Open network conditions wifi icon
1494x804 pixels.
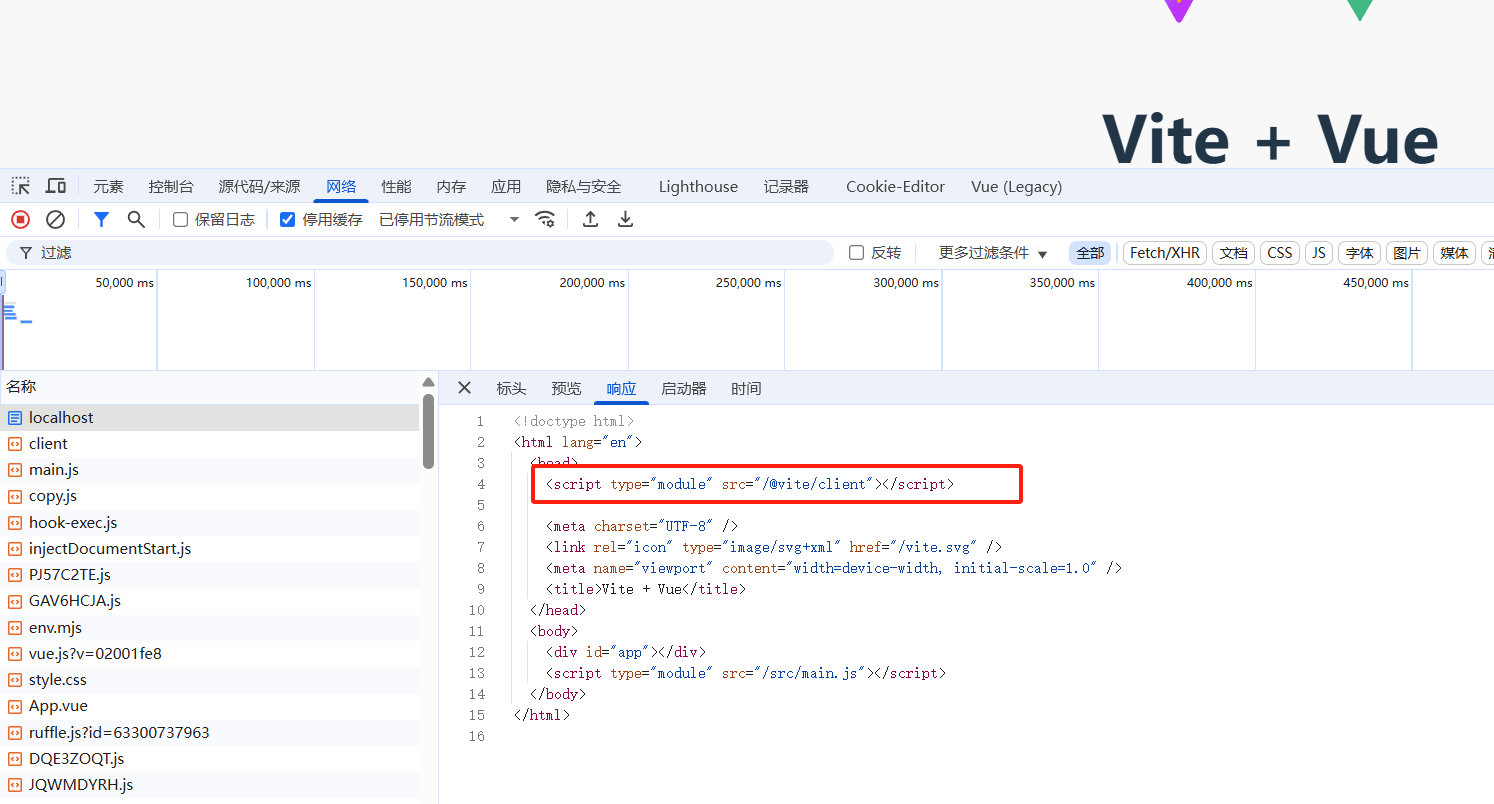pos(545,219)
